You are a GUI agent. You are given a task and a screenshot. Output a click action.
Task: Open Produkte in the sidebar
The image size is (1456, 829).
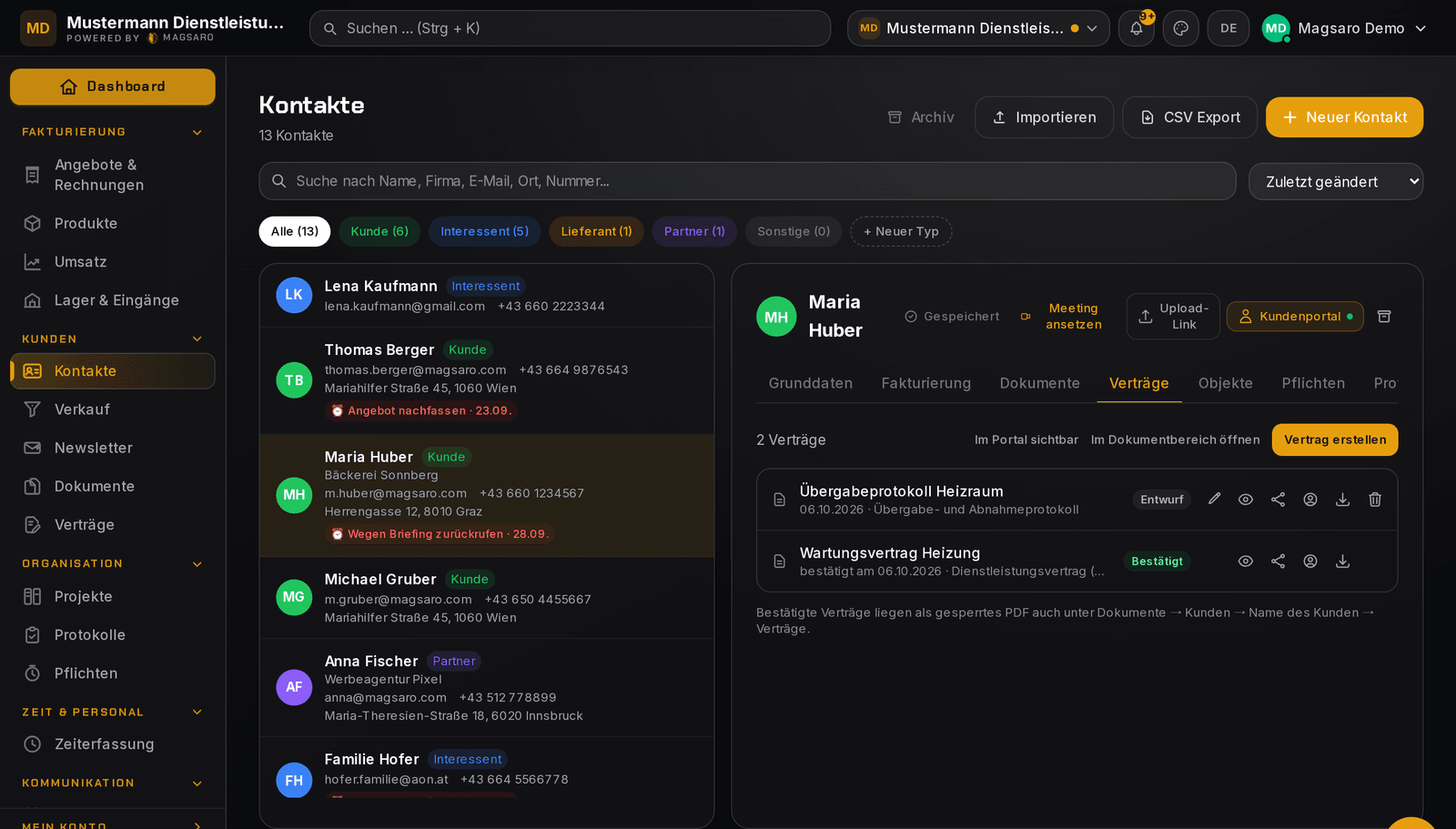coord(113,224)
